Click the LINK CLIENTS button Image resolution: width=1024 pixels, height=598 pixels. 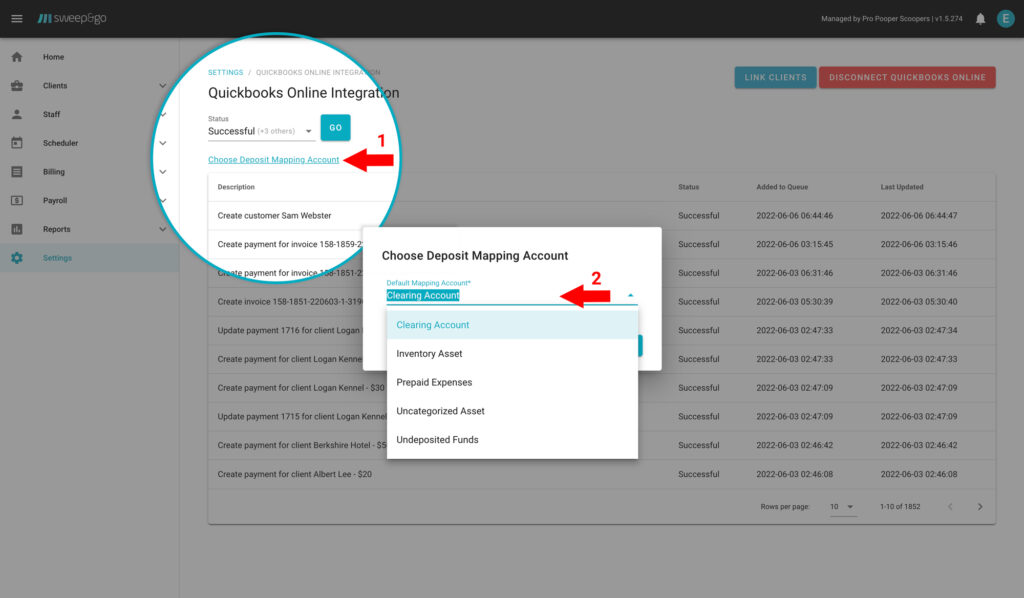(775, 77)
